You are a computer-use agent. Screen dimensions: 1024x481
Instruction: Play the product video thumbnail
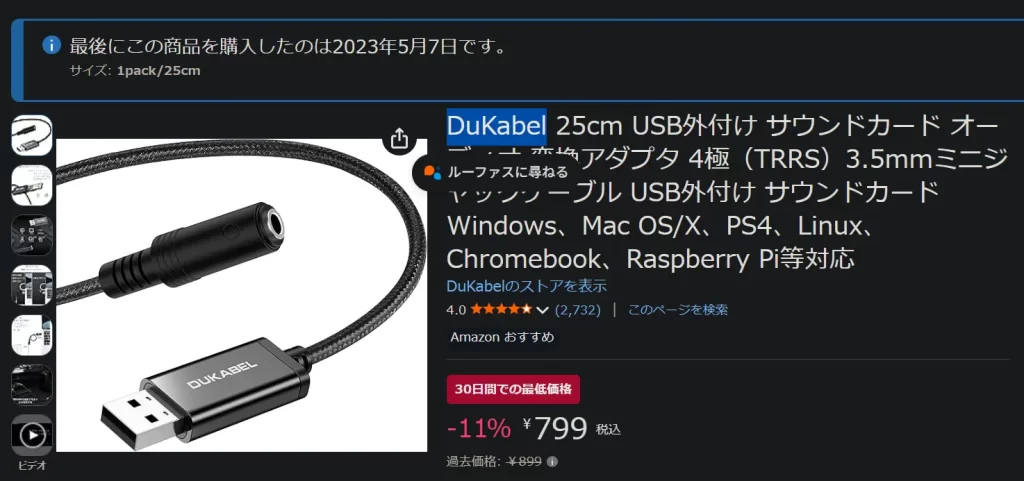tap(32, 435)
